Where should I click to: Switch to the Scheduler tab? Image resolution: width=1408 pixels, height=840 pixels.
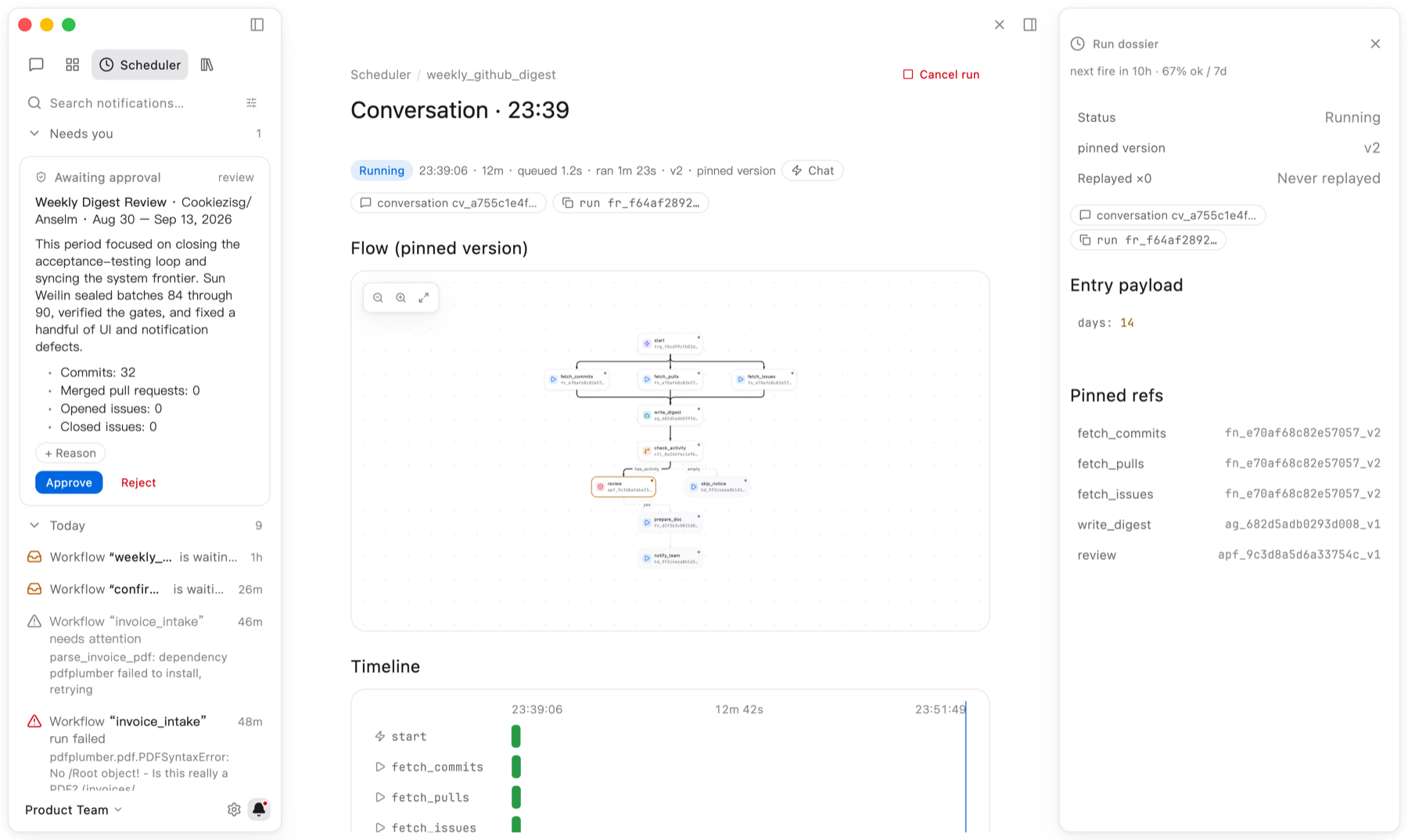pyautogui.click(x=140, y=65)
